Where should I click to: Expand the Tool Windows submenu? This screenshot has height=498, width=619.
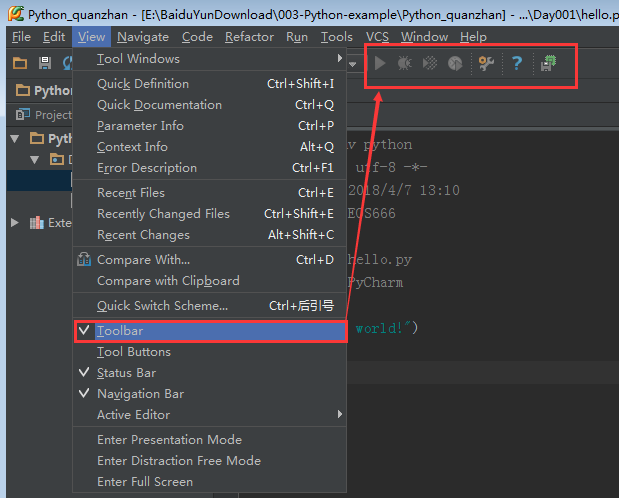tap(210, 59)
